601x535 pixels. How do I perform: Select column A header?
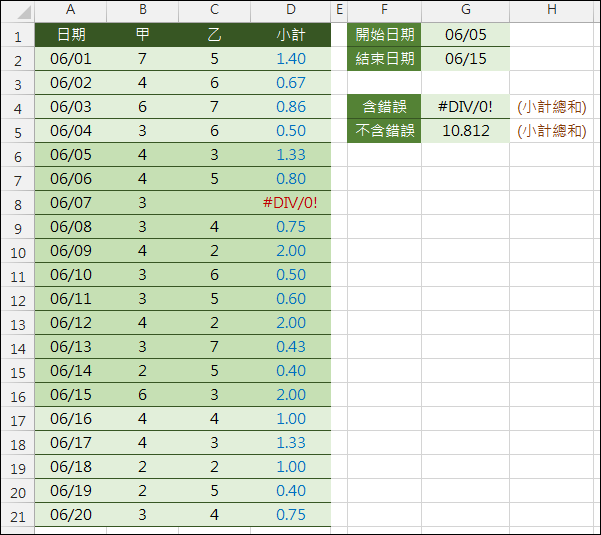coord(71,10)
